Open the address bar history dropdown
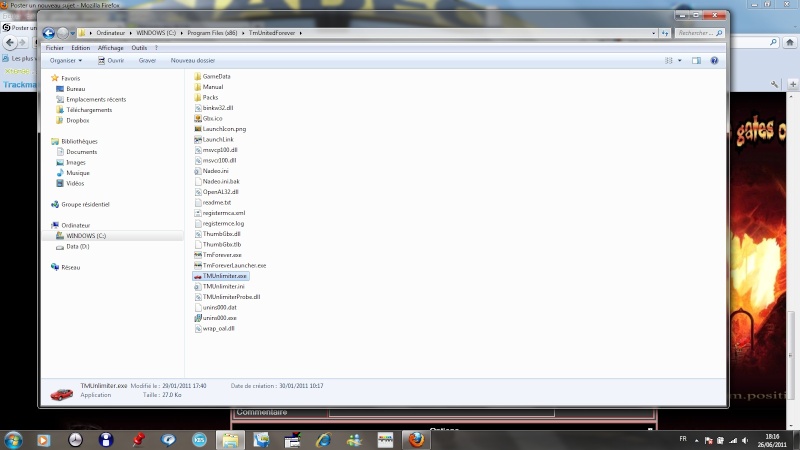 click(654, 33)
